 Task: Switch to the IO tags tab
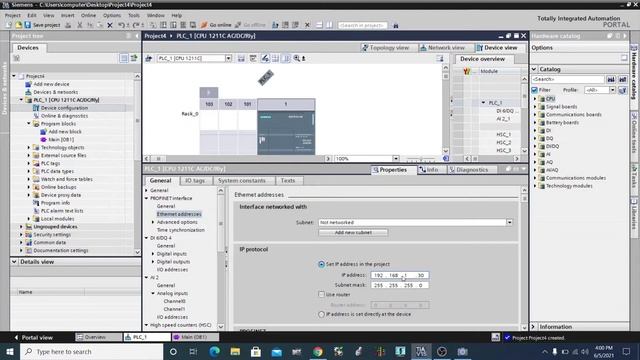click(194, 180)
